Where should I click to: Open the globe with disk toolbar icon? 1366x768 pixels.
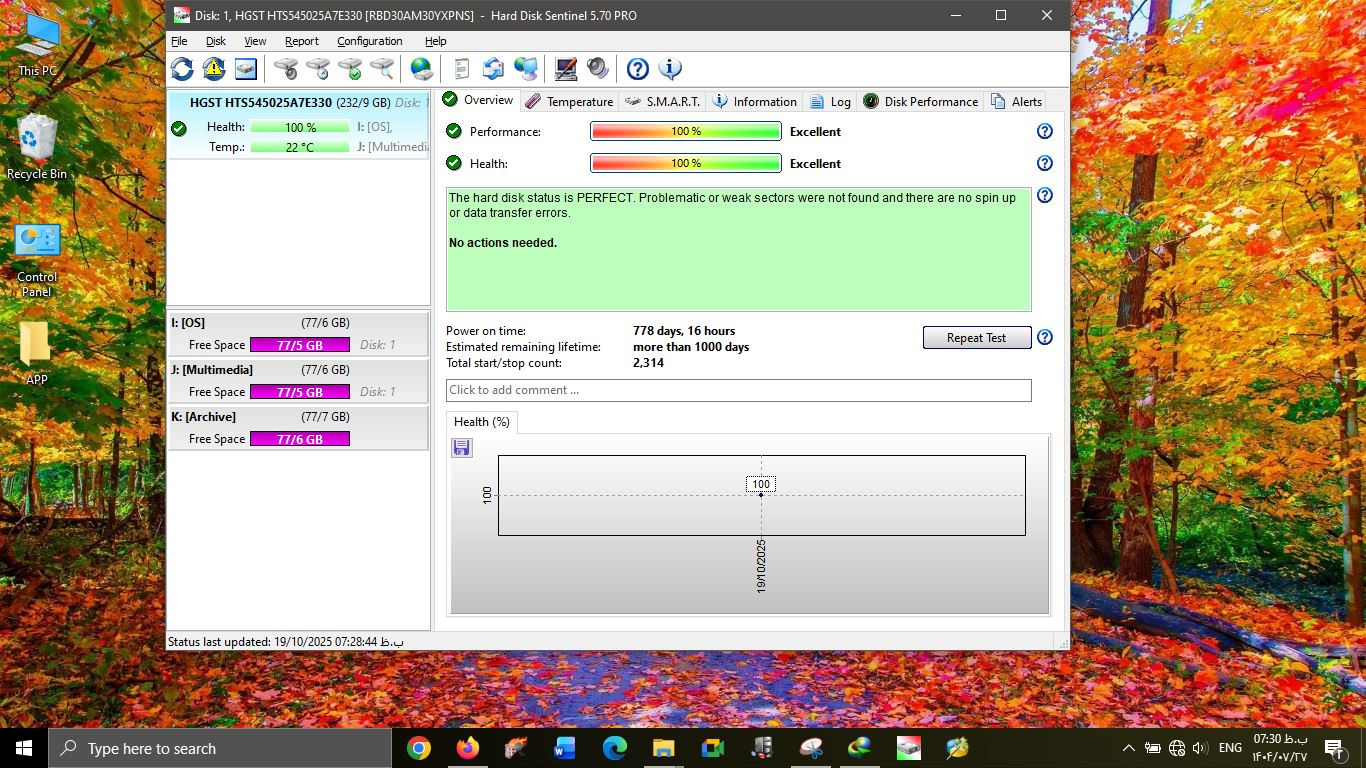(x=422, y=69)
